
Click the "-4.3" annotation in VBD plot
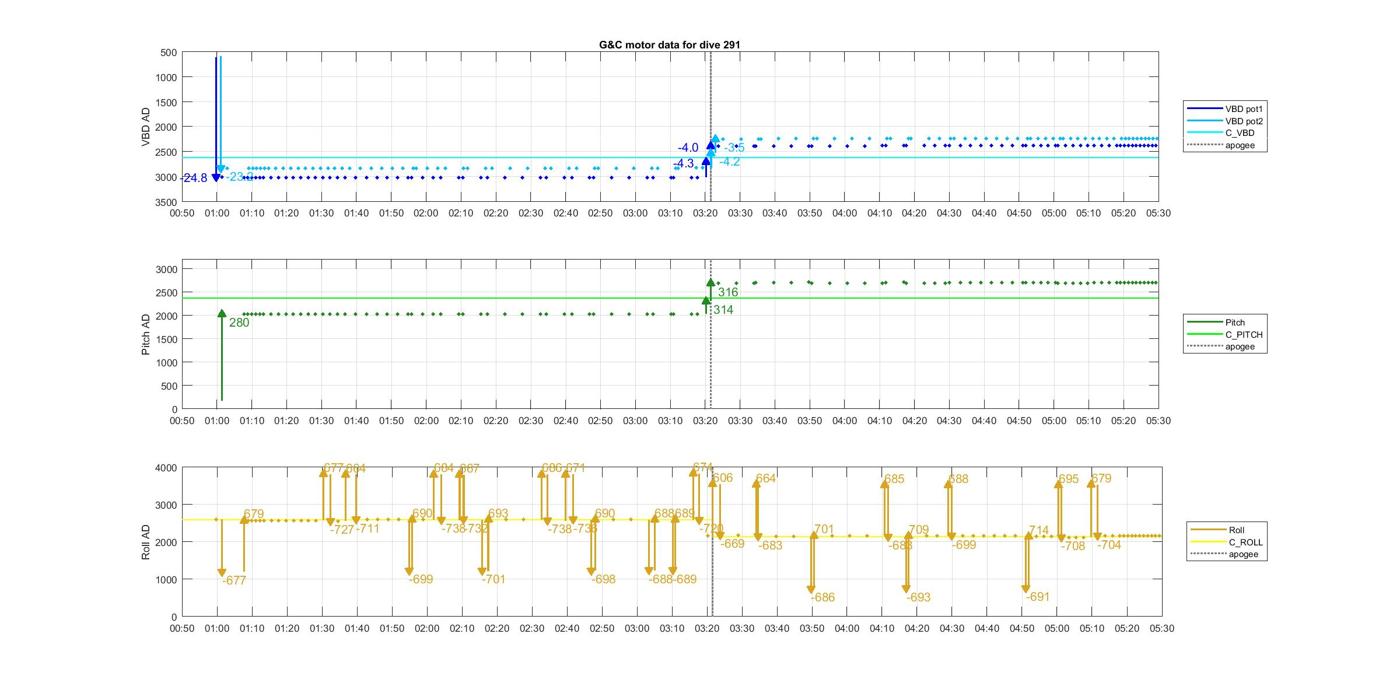(x=683, y=164)
